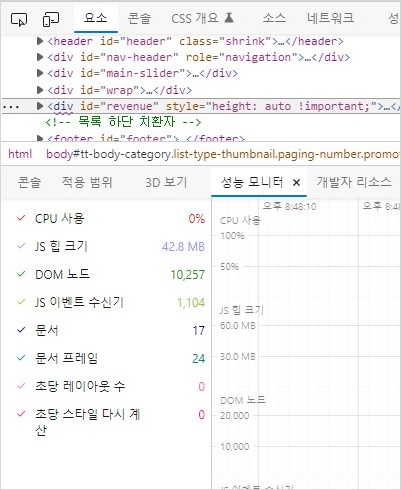
Task: Click the 10,257 DOM node count
Action: coord(188,275)
